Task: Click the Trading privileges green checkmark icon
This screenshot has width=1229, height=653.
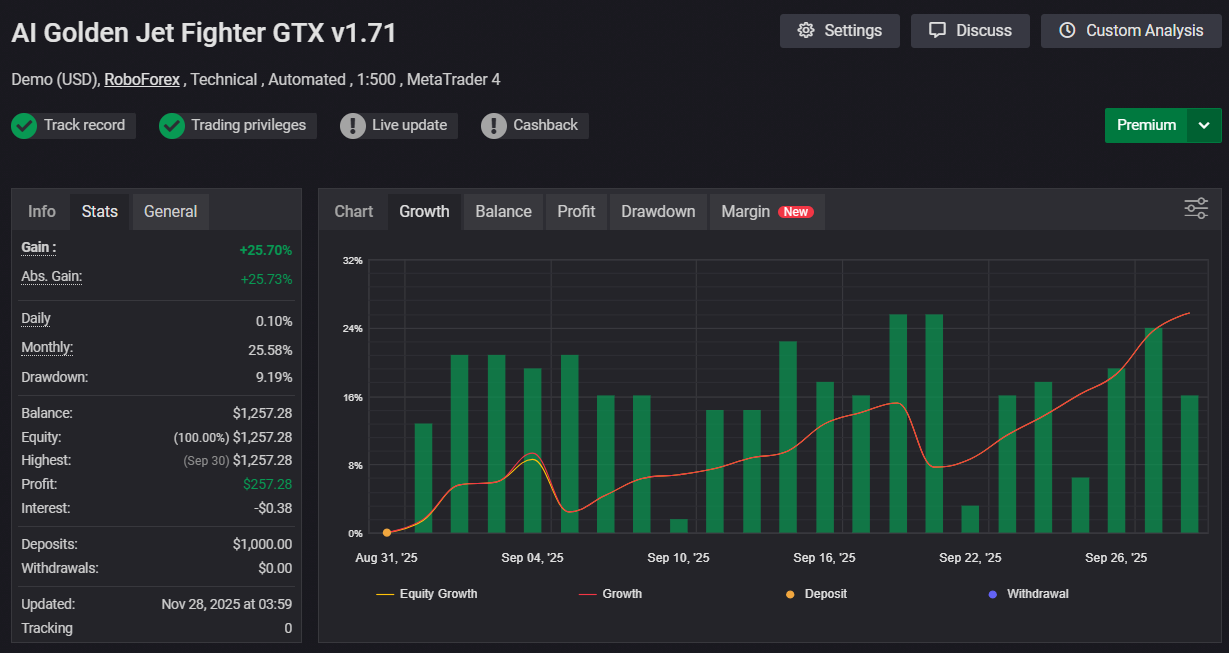Action: coord(172,126)
